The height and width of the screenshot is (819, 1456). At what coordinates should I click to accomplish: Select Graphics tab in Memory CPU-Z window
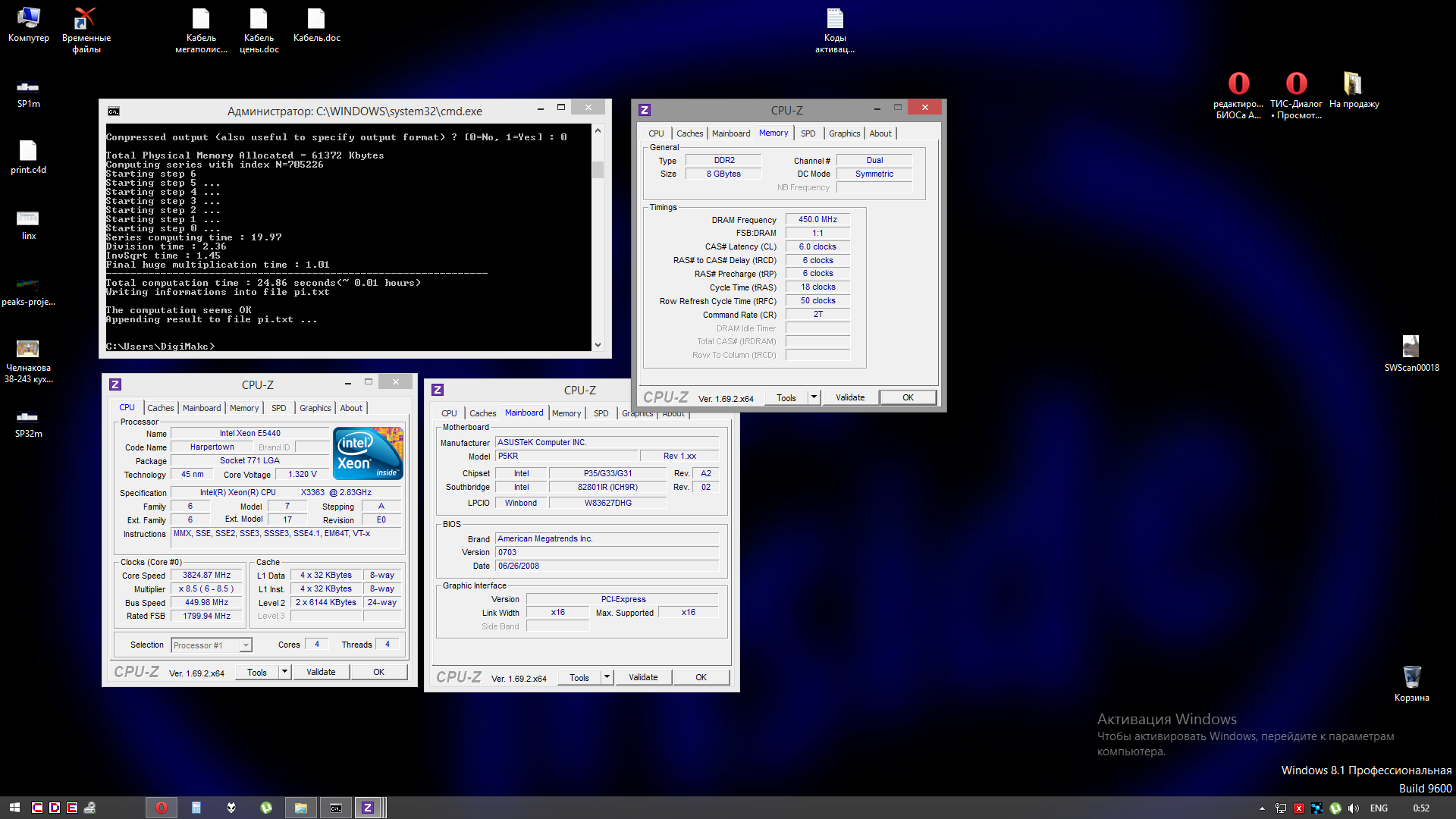(x=844, y=133)
